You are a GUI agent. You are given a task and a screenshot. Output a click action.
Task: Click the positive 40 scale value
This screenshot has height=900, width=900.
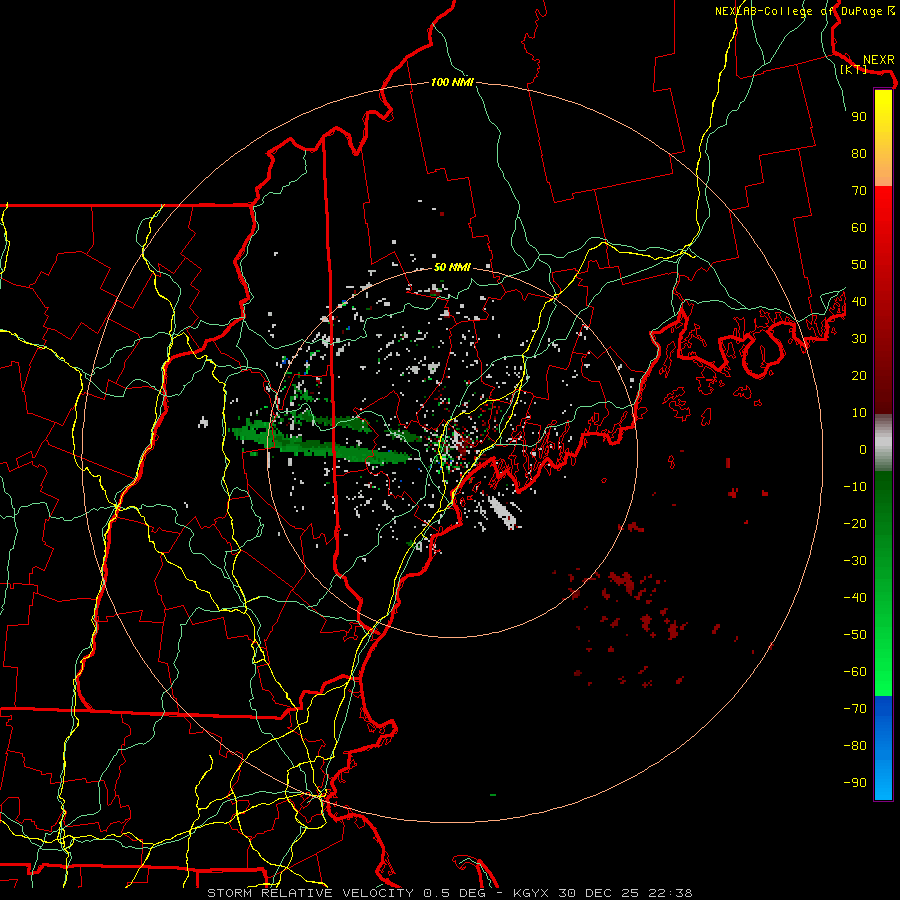(859, 302)
